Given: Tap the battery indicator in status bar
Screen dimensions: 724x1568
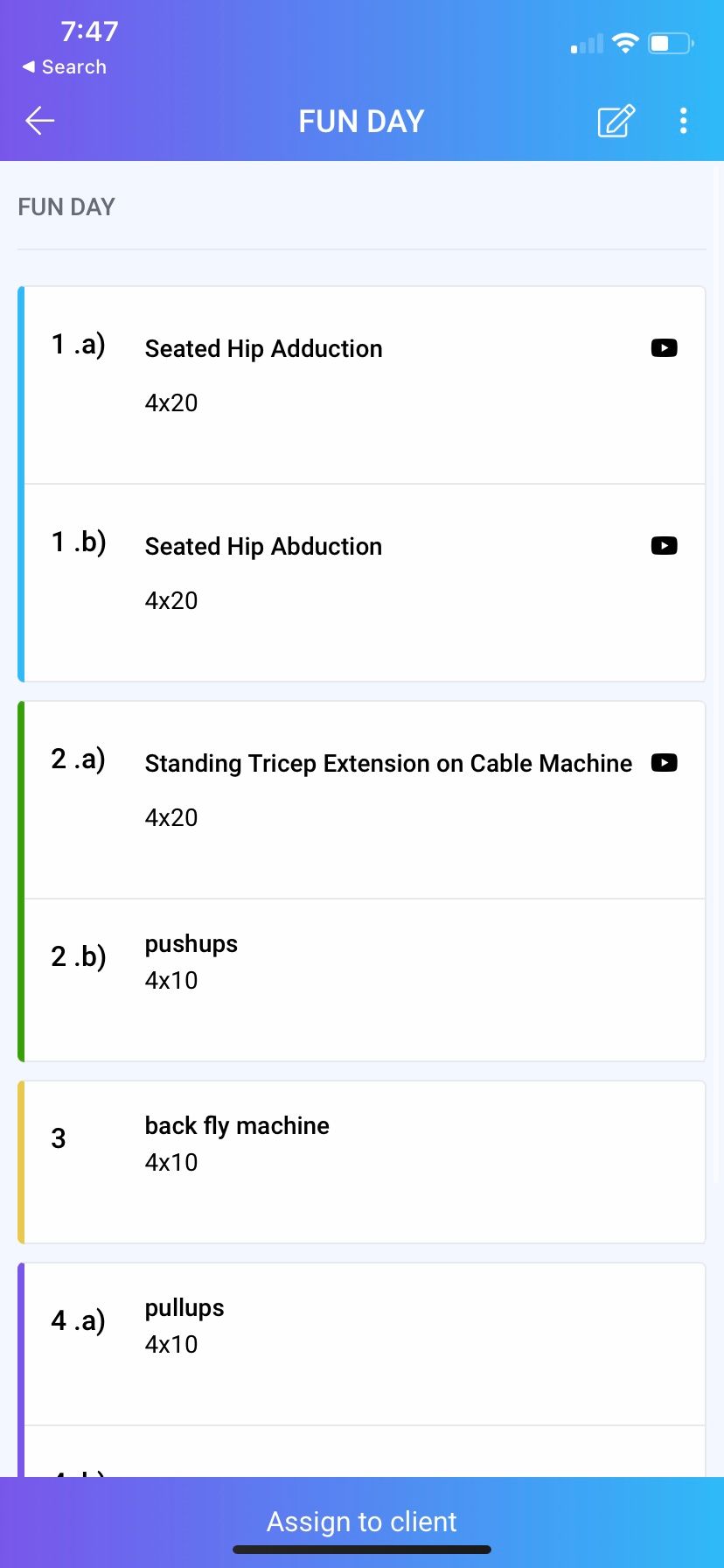Looking at the screenshot, I should pyautogui.click(x=671, y=43).
